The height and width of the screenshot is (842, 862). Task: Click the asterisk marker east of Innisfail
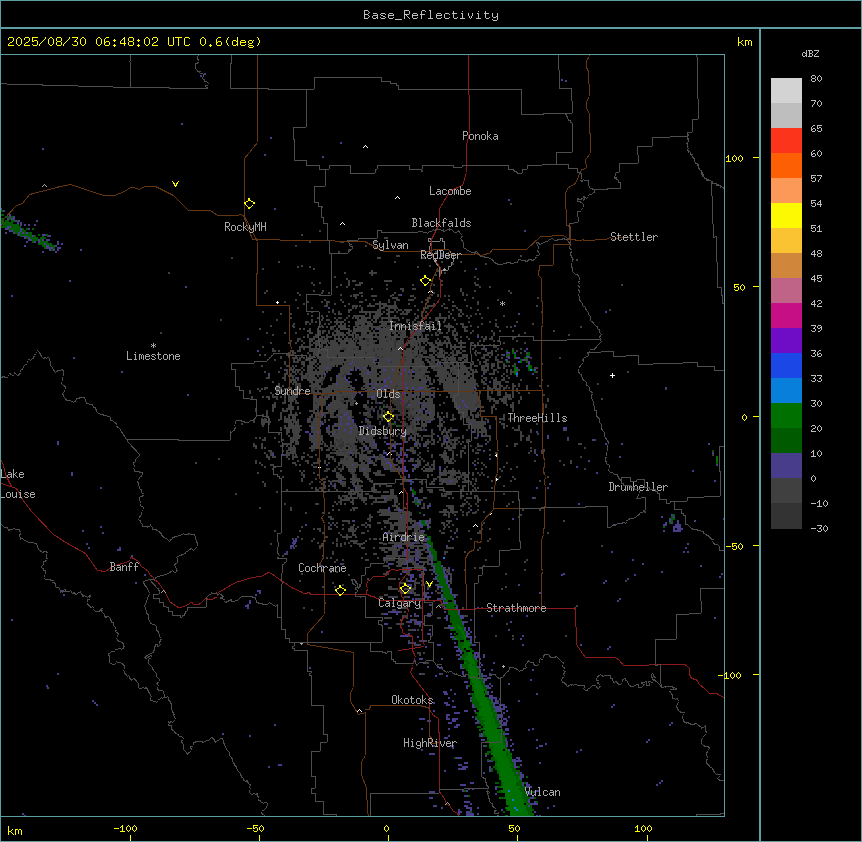pyautogui.click(x=502, y=303)
